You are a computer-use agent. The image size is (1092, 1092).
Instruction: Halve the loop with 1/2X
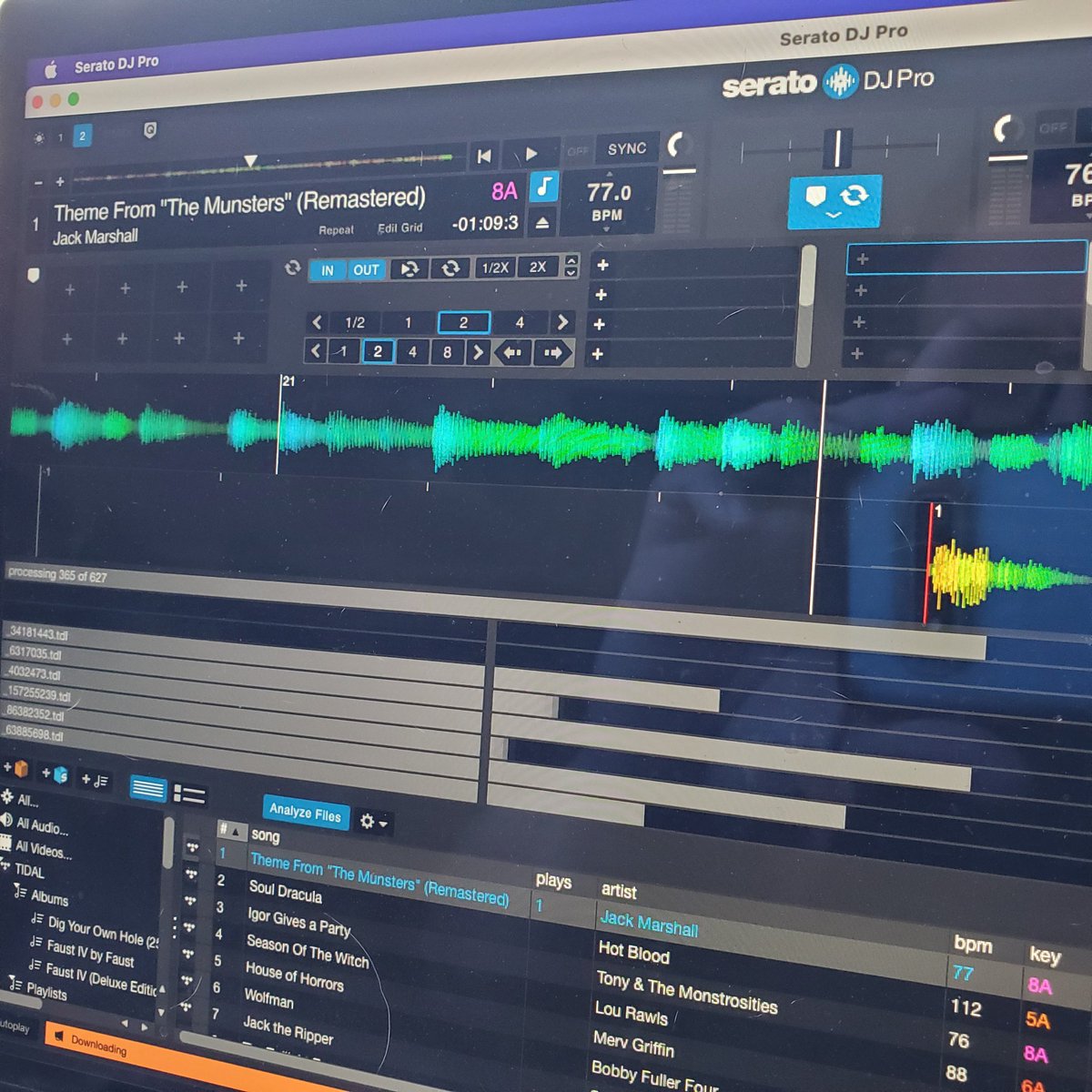click(495, 268)
